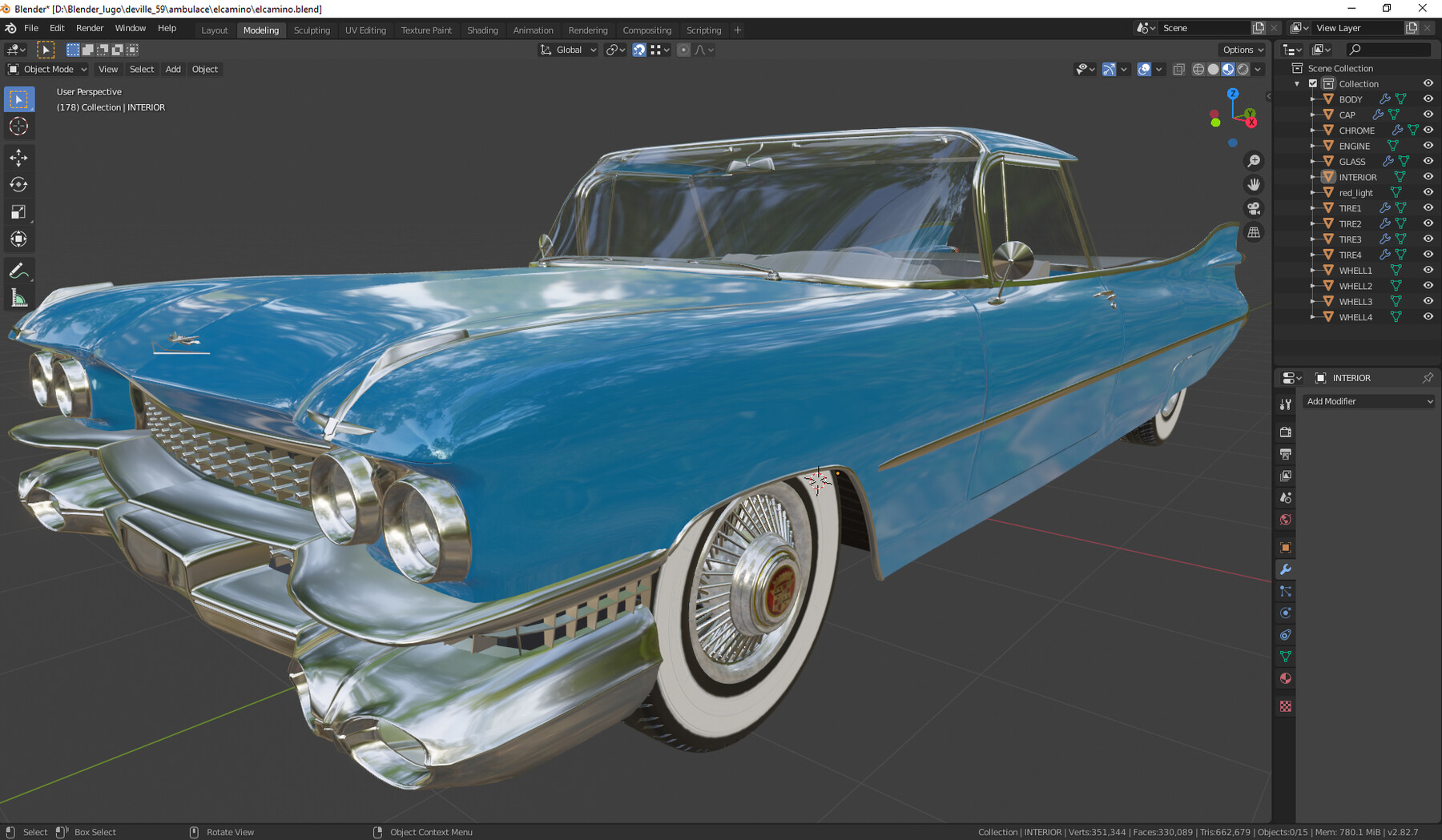Viewport: 1442px width, 840px height.
Task: Open the Render menu
Action: pyautogui.click(x=90, y=28)
